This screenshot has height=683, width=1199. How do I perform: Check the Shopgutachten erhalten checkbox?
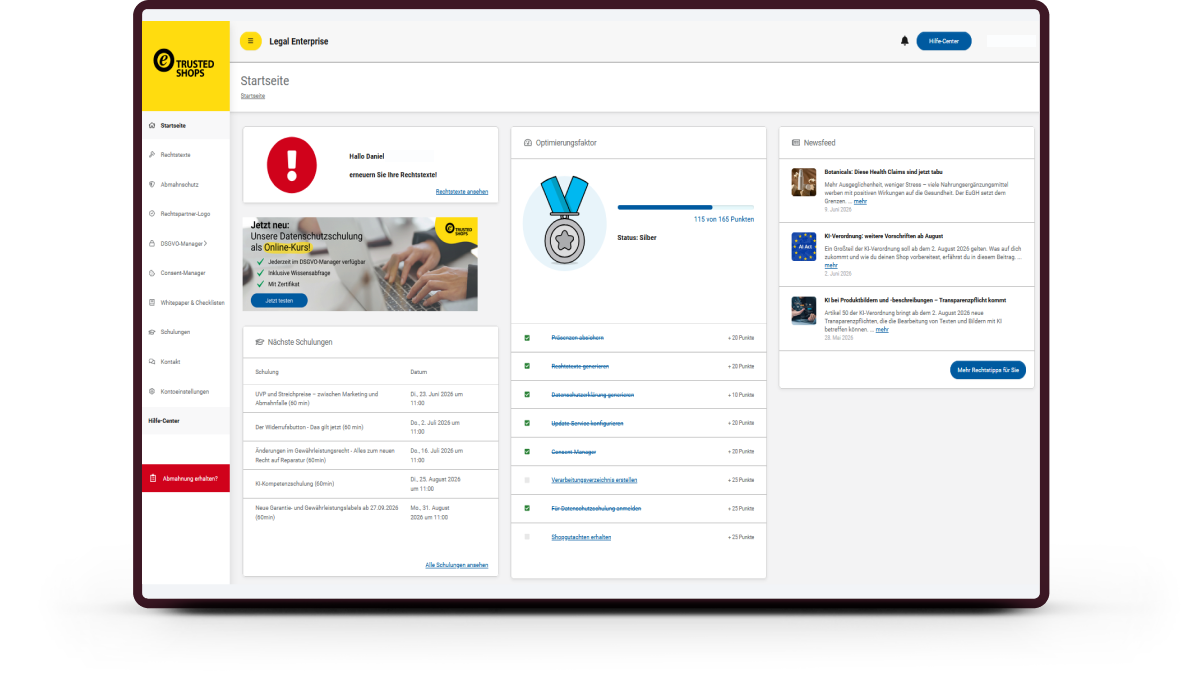[x=527, y=537]
